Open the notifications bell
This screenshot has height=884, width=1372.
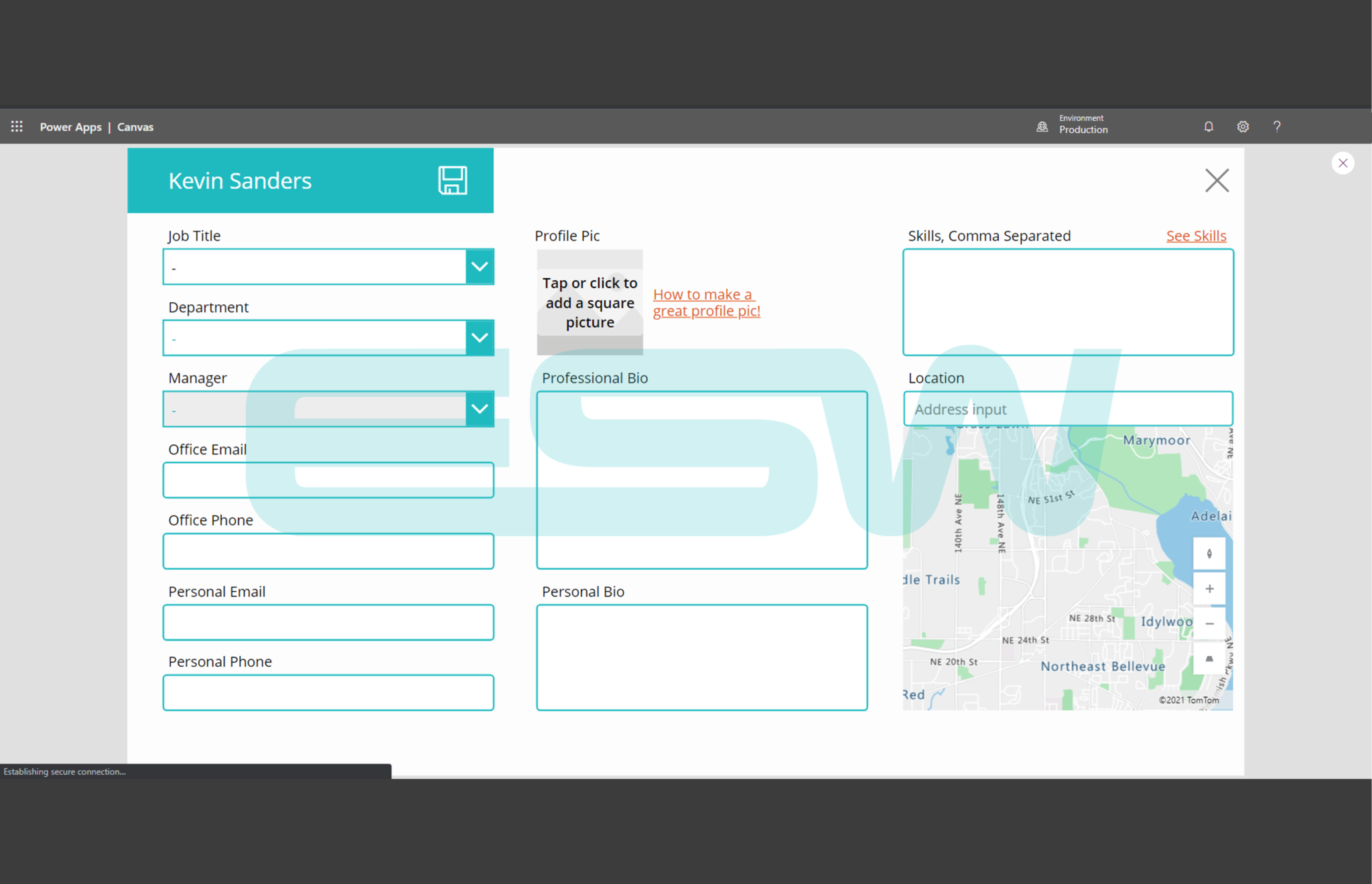point(1209,126)
